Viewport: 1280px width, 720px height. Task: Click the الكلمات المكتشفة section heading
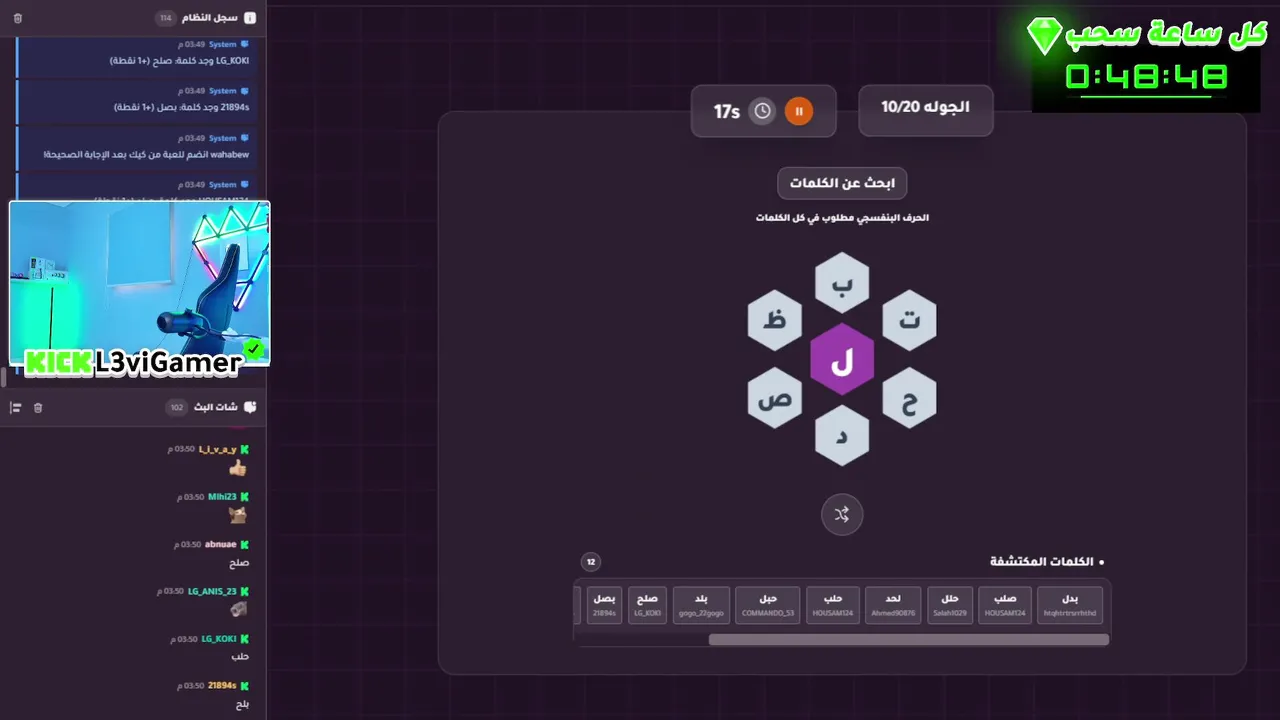[x=1042, y=562]
